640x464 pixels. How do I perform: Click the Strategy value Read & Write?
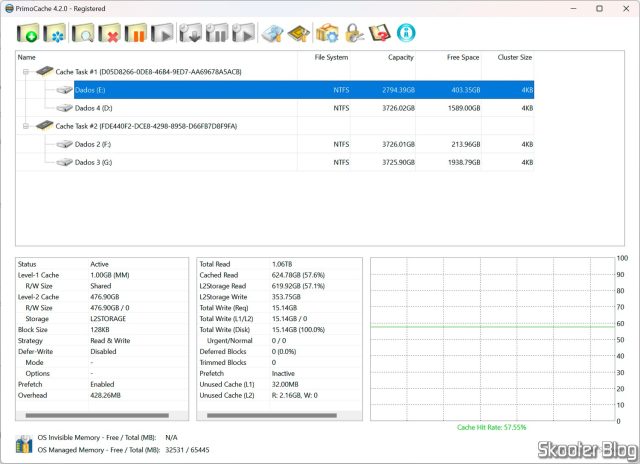coord(110,341)
